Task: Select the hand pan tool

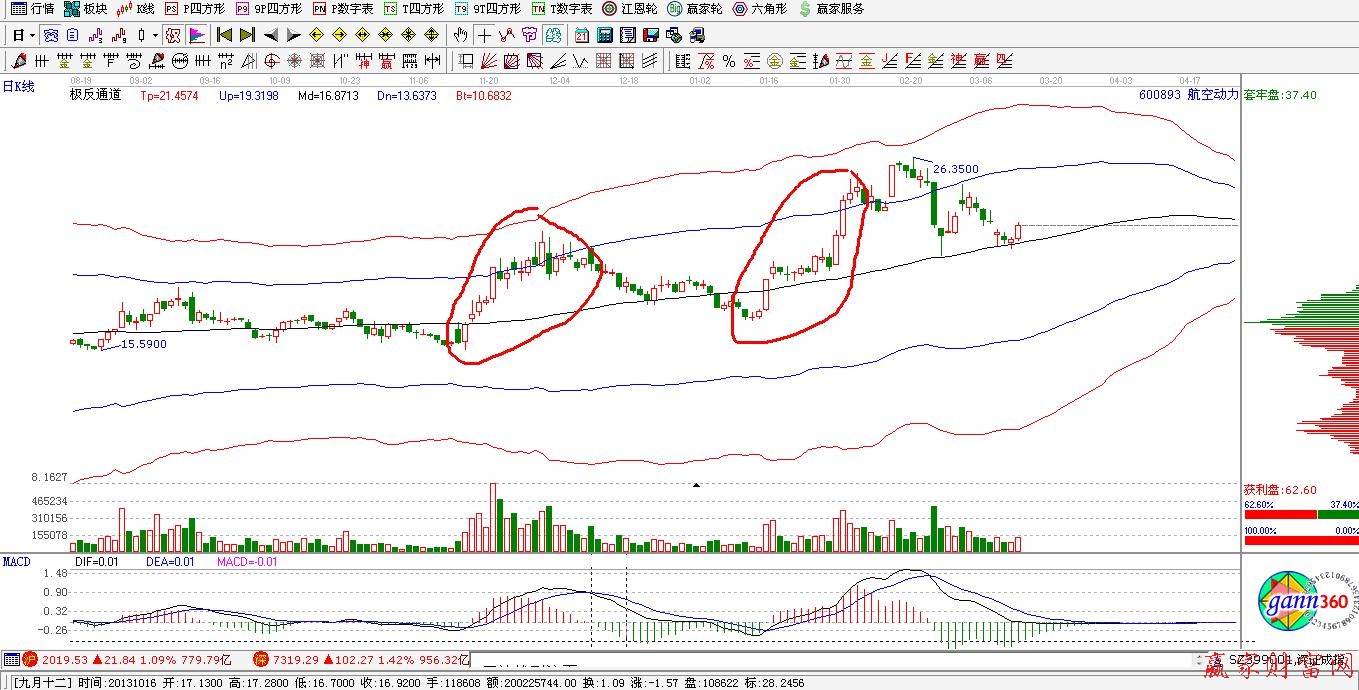Action: click(x=461, y=35)
